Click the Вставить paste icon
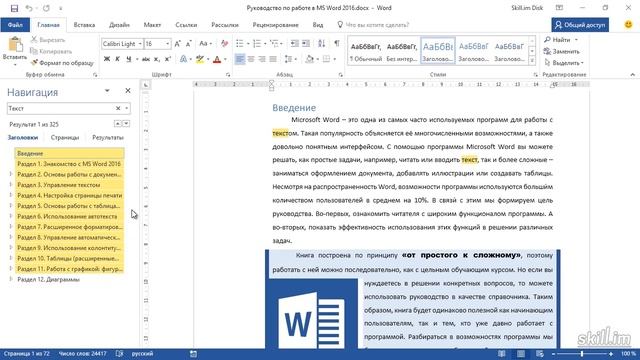 [15, 45]
